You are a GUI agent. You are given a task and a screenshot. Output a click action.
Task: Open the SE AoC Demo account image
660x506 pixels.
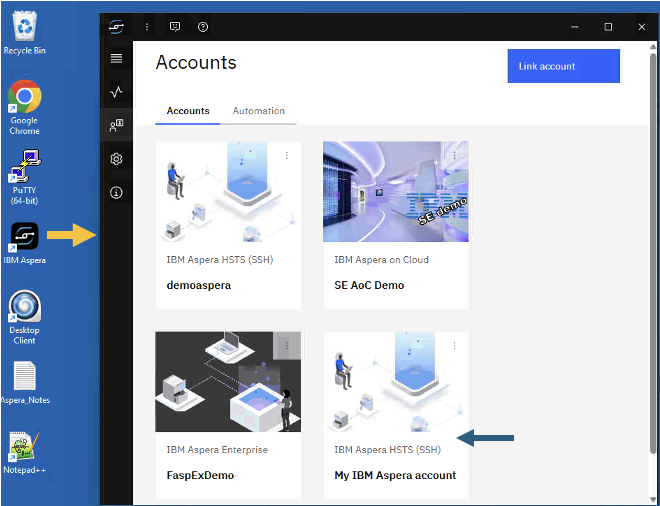coord(396,192)
